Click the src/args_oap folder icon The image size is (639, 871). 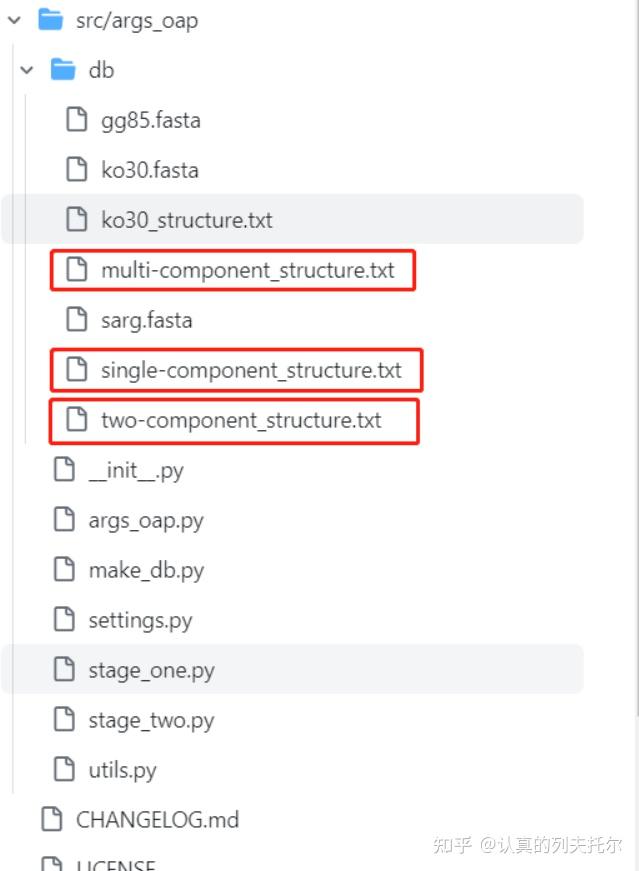point(50,20)
